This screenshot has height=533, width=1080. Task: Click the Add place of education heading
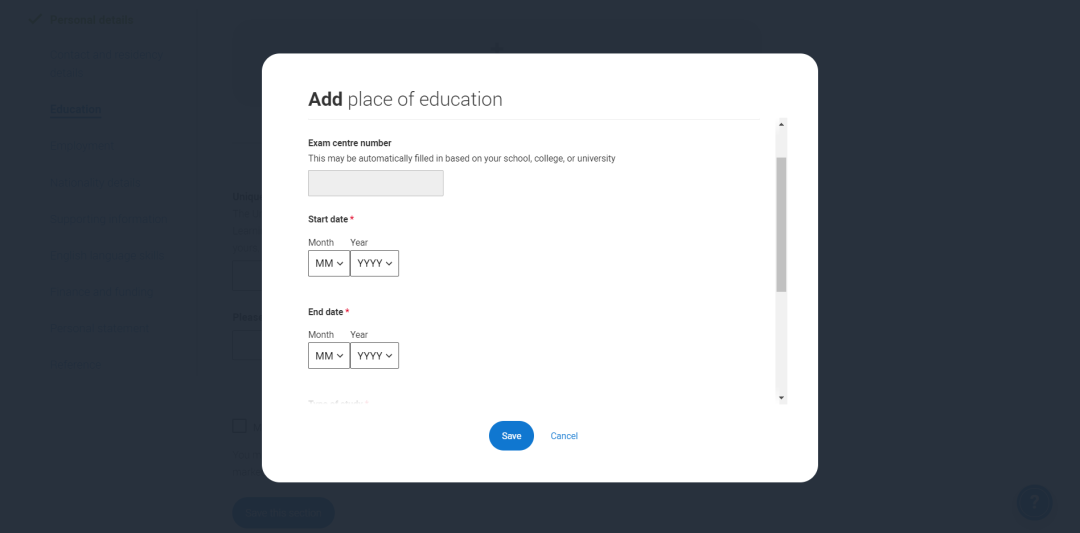click(x=405, y=99)
